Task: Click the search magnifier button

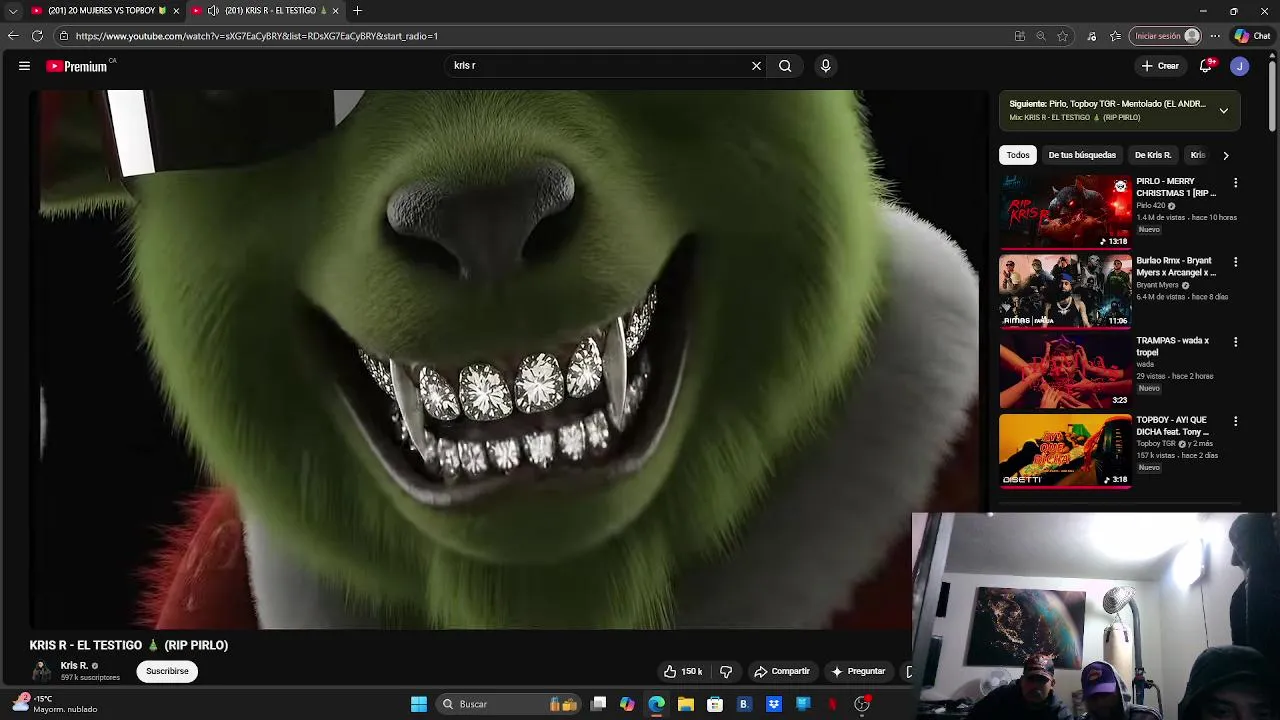Action: [x=785, y=66]
